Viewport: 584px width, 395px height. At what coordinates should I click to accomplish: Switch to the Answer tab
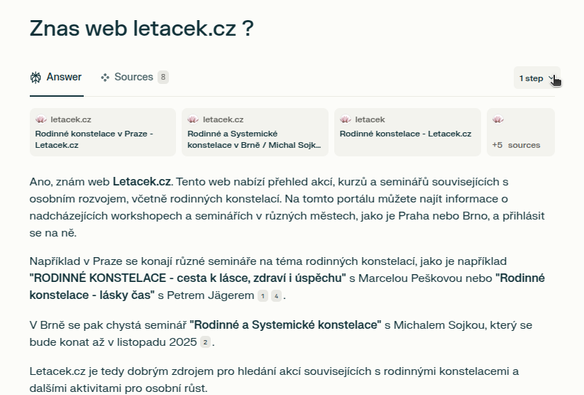tap(56, 77)
